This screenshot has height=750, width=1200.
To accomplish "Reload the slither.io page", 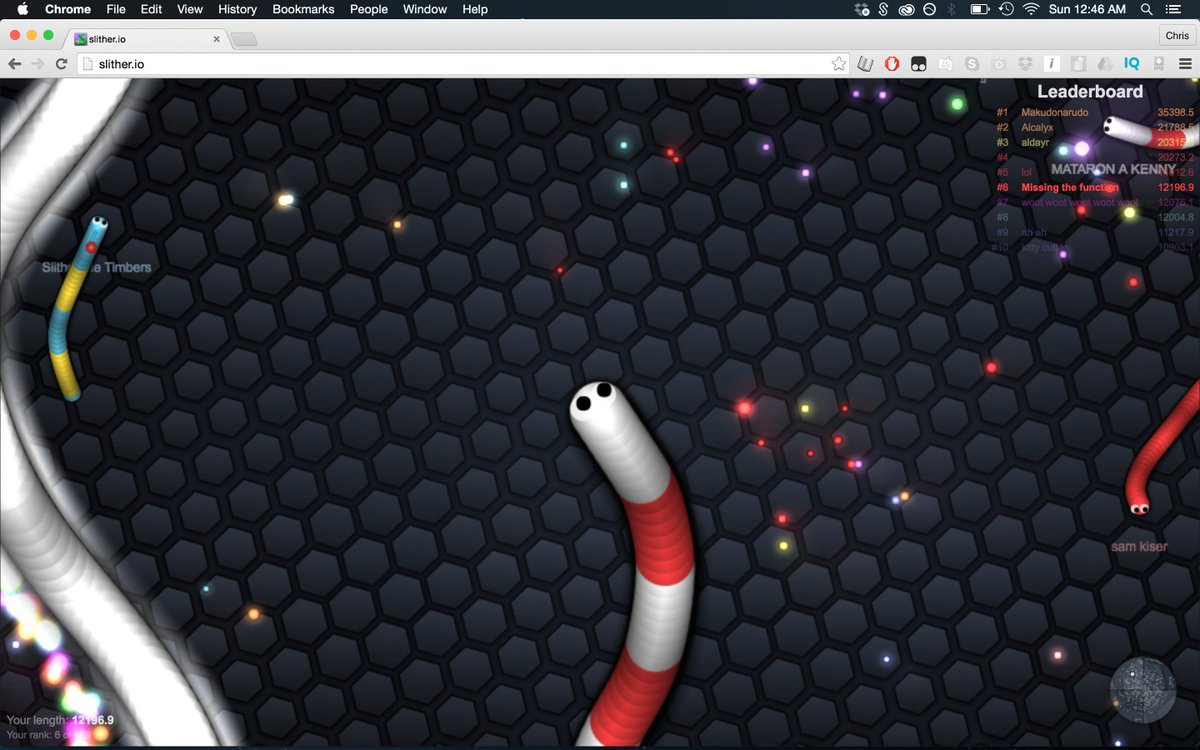I will [61, 63].
